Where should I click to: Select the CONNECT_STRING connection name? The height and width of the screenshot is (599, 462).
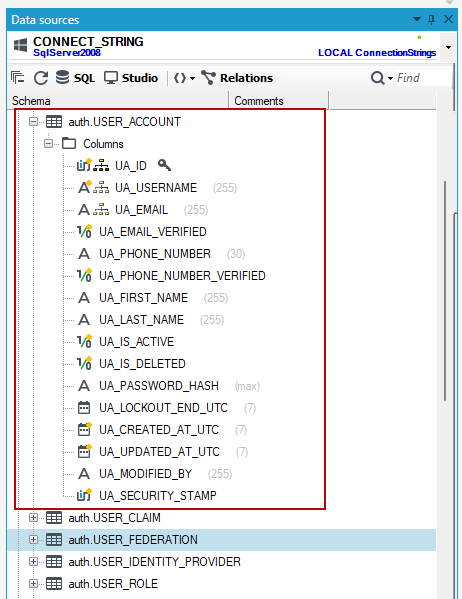tap(88, 41)
